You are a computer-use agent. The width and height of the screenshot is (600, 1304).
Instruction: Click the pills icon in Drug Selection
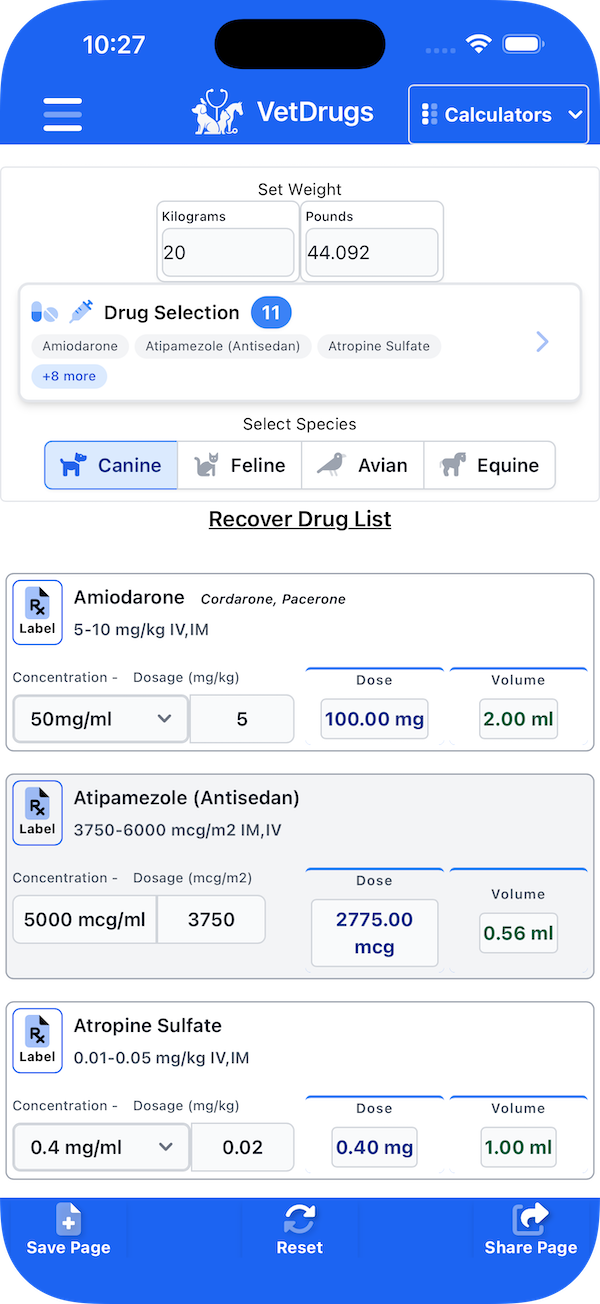[x=45, y=312]
